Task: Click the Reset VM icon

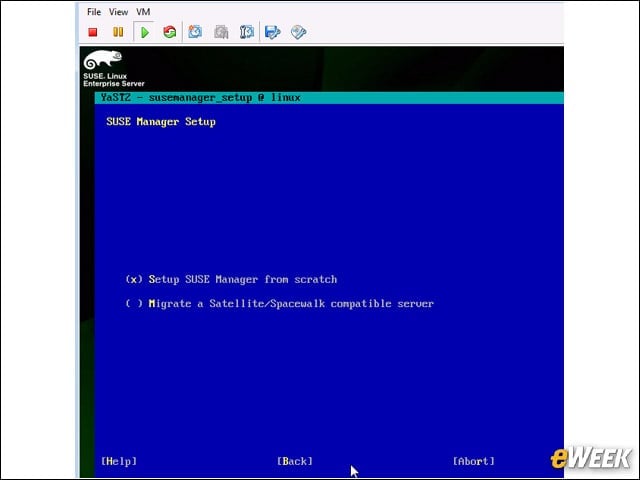Action: tap(169, 32)
